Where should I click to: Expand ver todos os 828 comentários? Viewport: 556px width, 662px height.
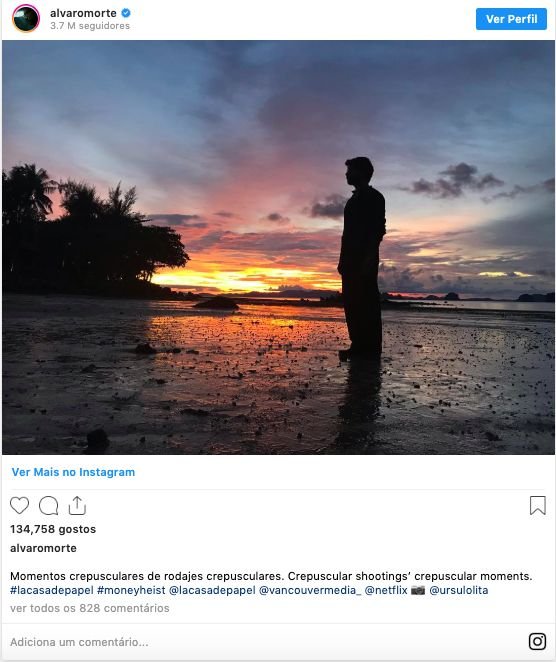(x=90, y=608)
